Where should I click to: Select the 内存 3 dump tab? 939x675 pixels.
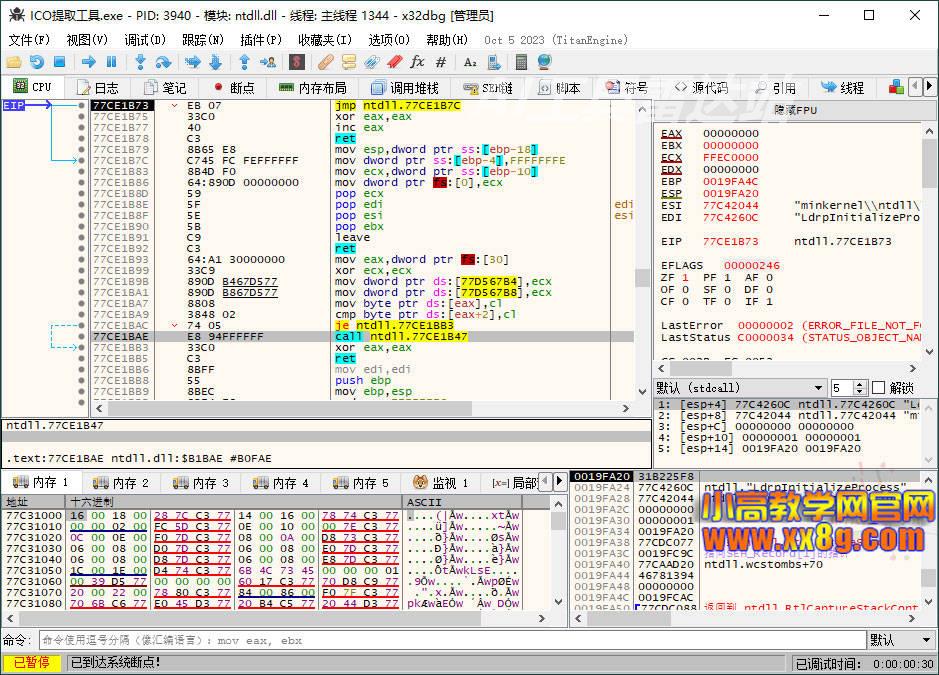[201, 483]
